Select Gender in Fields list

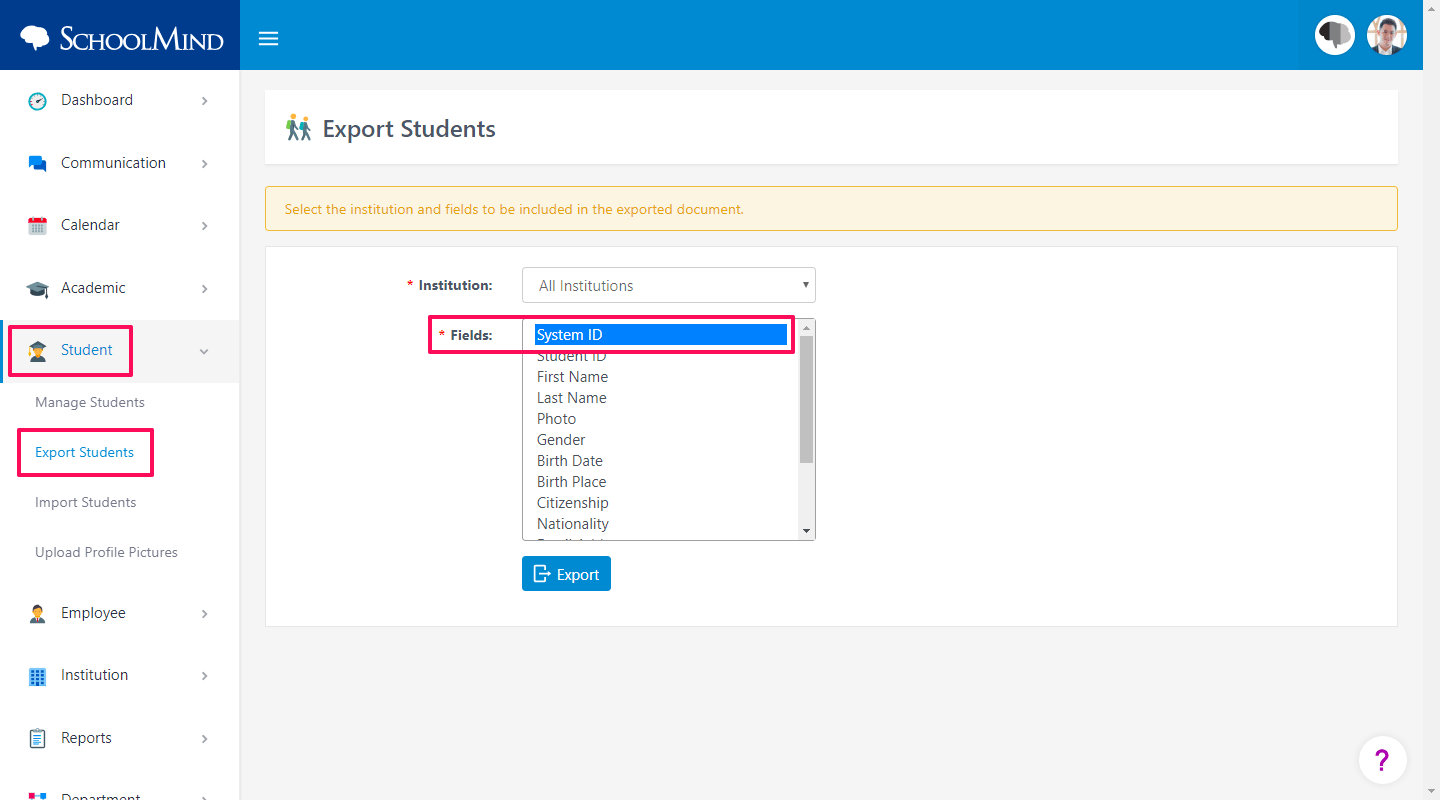point(661,440)
